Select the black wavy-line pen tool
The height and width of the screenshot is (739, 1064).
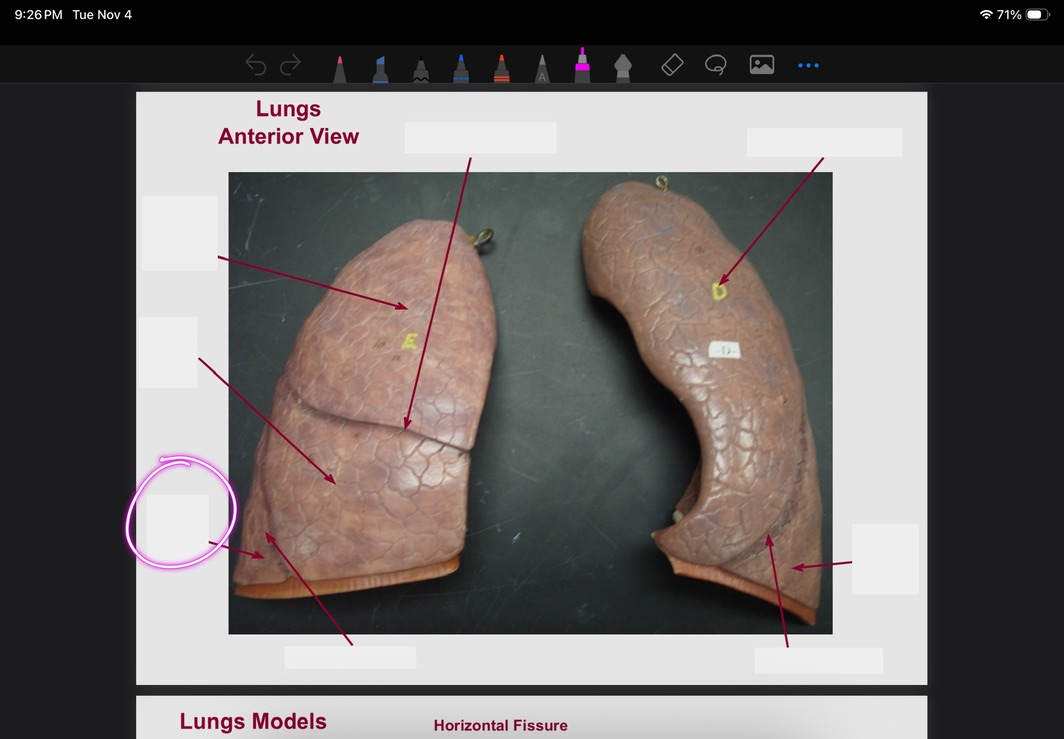tap(421, 68)
